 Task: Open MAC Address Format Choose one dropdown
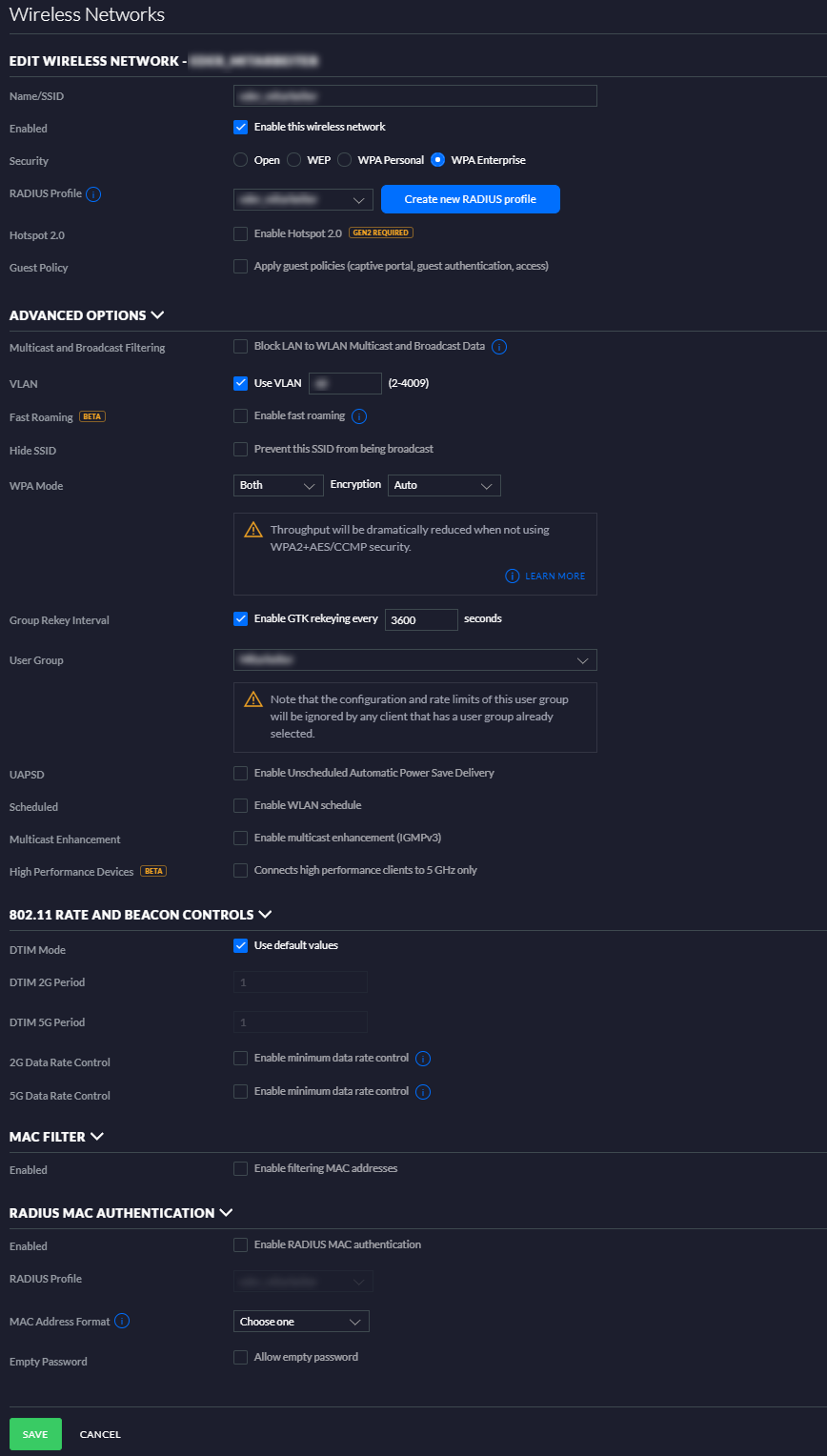tap(301, 1322)
